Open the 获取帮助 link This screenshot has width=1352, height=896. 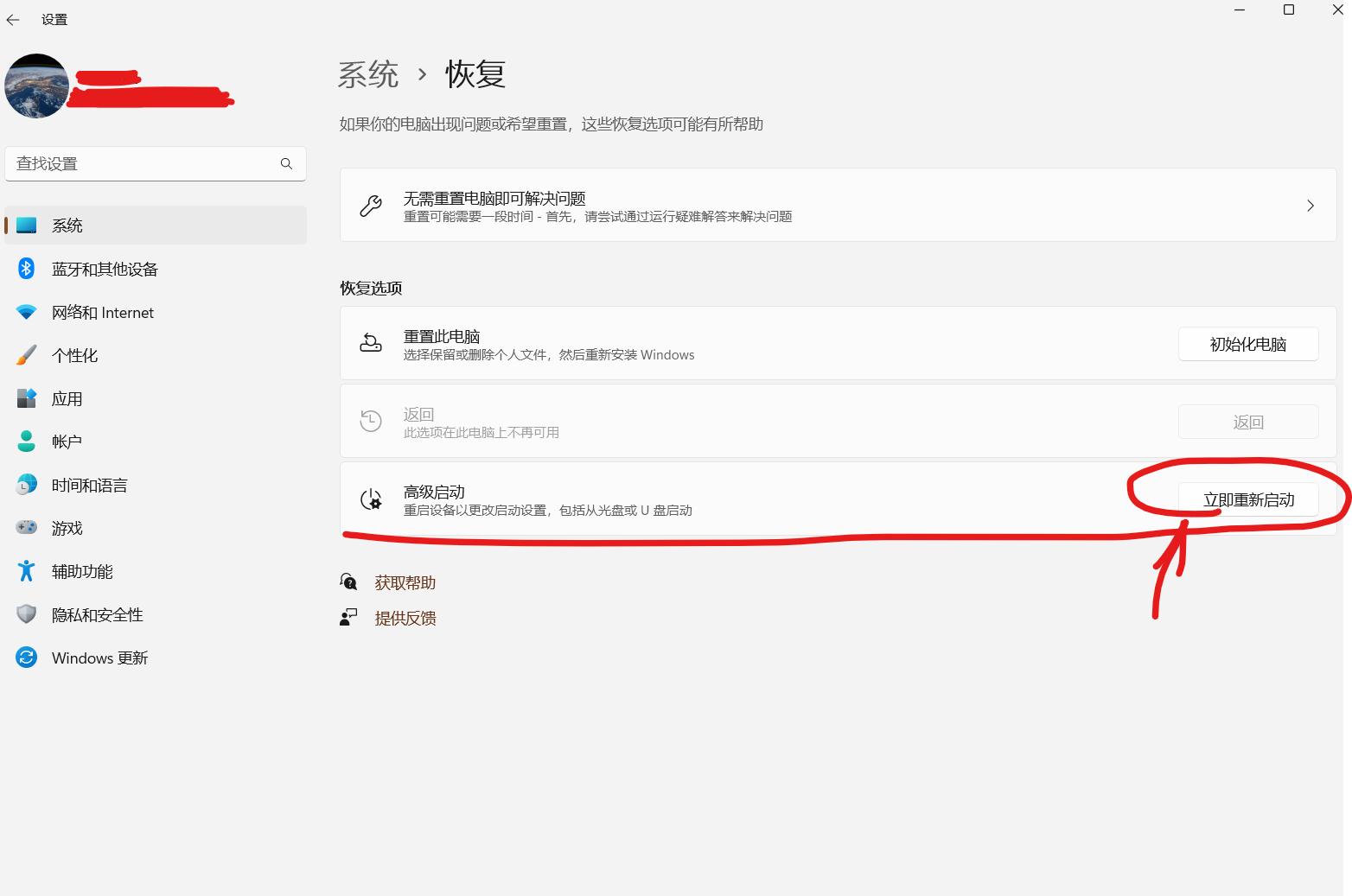(404, 582)
